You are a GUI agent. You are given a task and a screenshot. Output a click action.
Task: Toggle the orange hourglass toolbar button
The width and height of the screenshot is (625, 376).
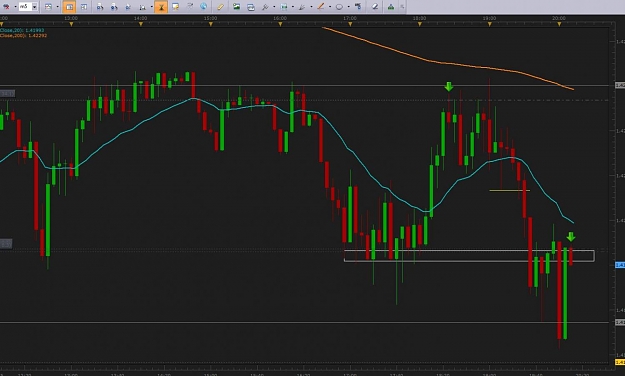pos(161,6)
